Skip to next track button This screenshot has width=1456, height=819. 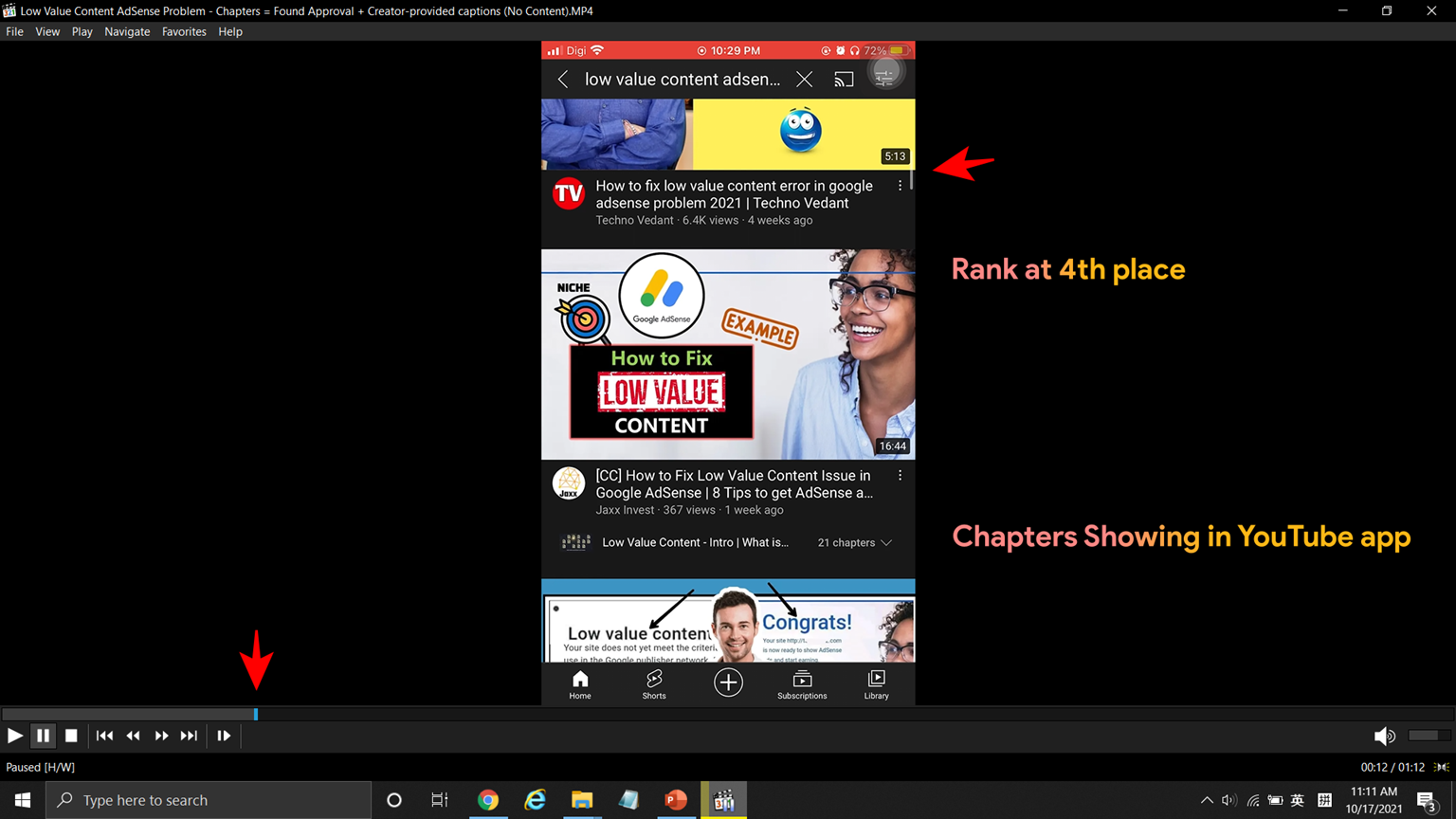[x=190, y=736]
